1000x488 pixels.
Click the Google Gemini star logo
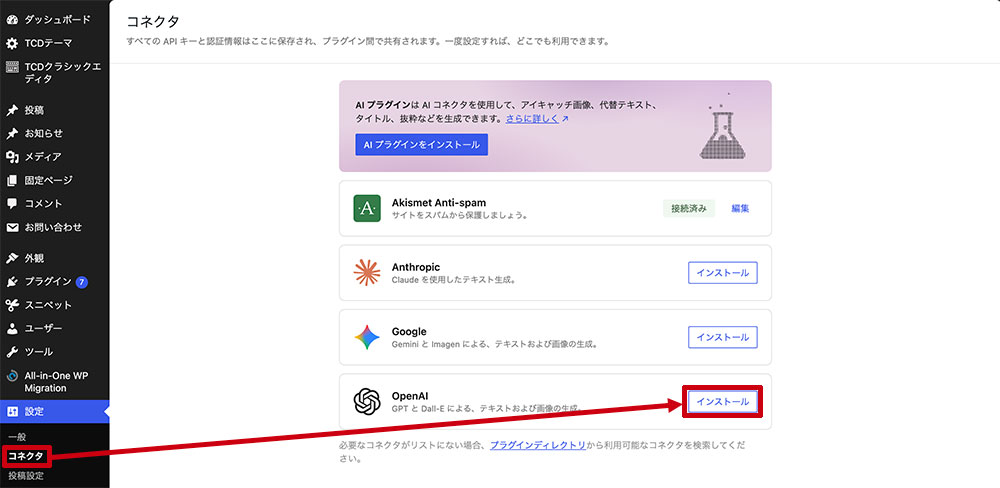tap(367, 337)
